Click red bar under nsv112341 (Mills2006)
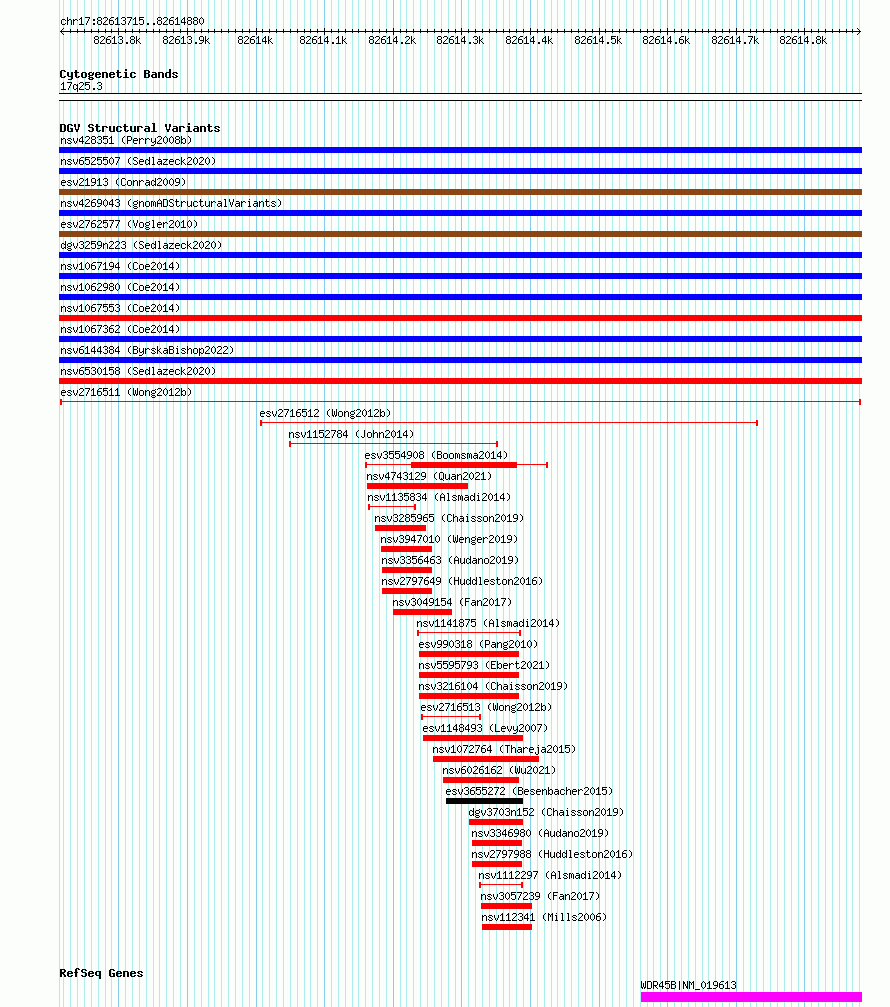Image resolution: width=890 pixels, height=1007 pixels. point(507,927)
